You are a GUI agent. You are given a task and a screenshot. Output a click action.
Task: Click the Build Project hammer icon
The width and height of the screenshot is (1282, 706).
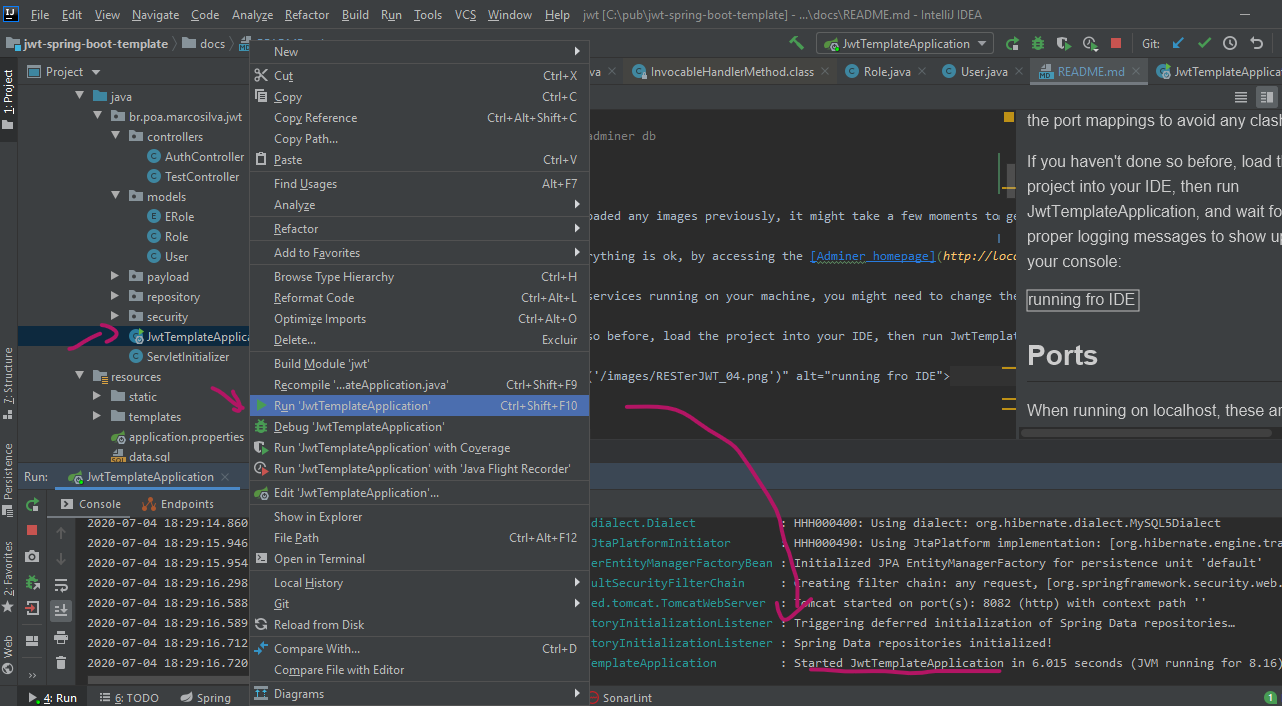[x=796, y=43]
